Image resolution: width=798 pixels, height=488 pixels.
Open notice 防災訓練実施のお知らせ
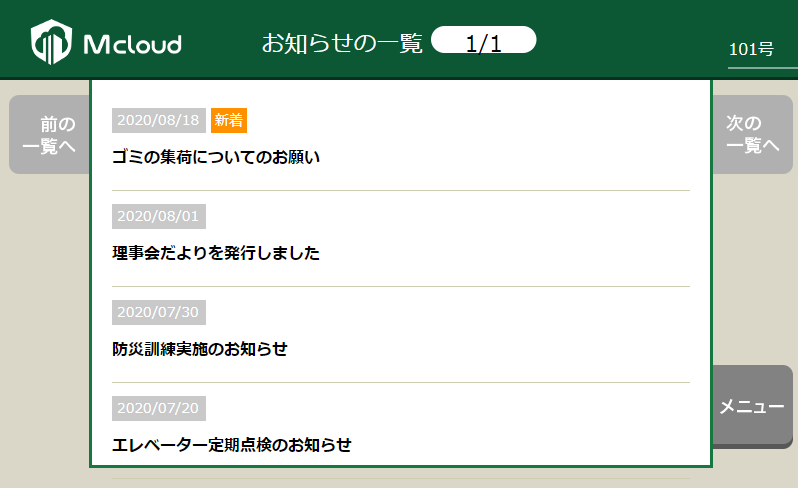tap(200, 349)
